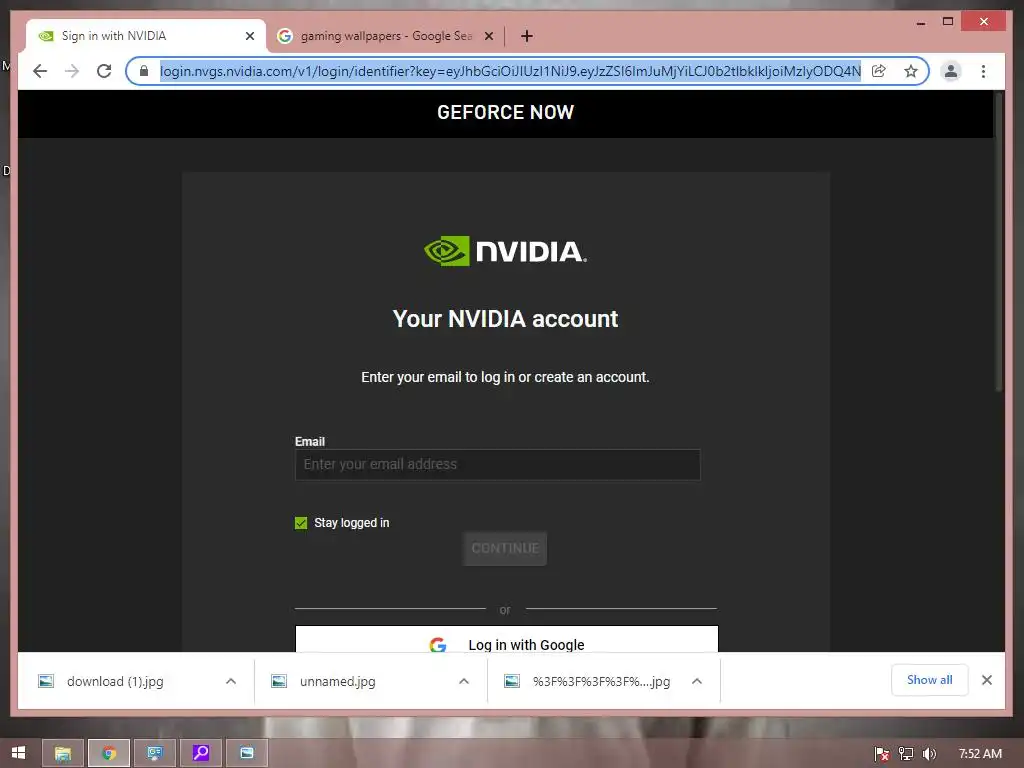Image resolution: width=1024 pixels, height=768 pixels.
Task: Click the browser forward arrow
Action: pos(72,71)
